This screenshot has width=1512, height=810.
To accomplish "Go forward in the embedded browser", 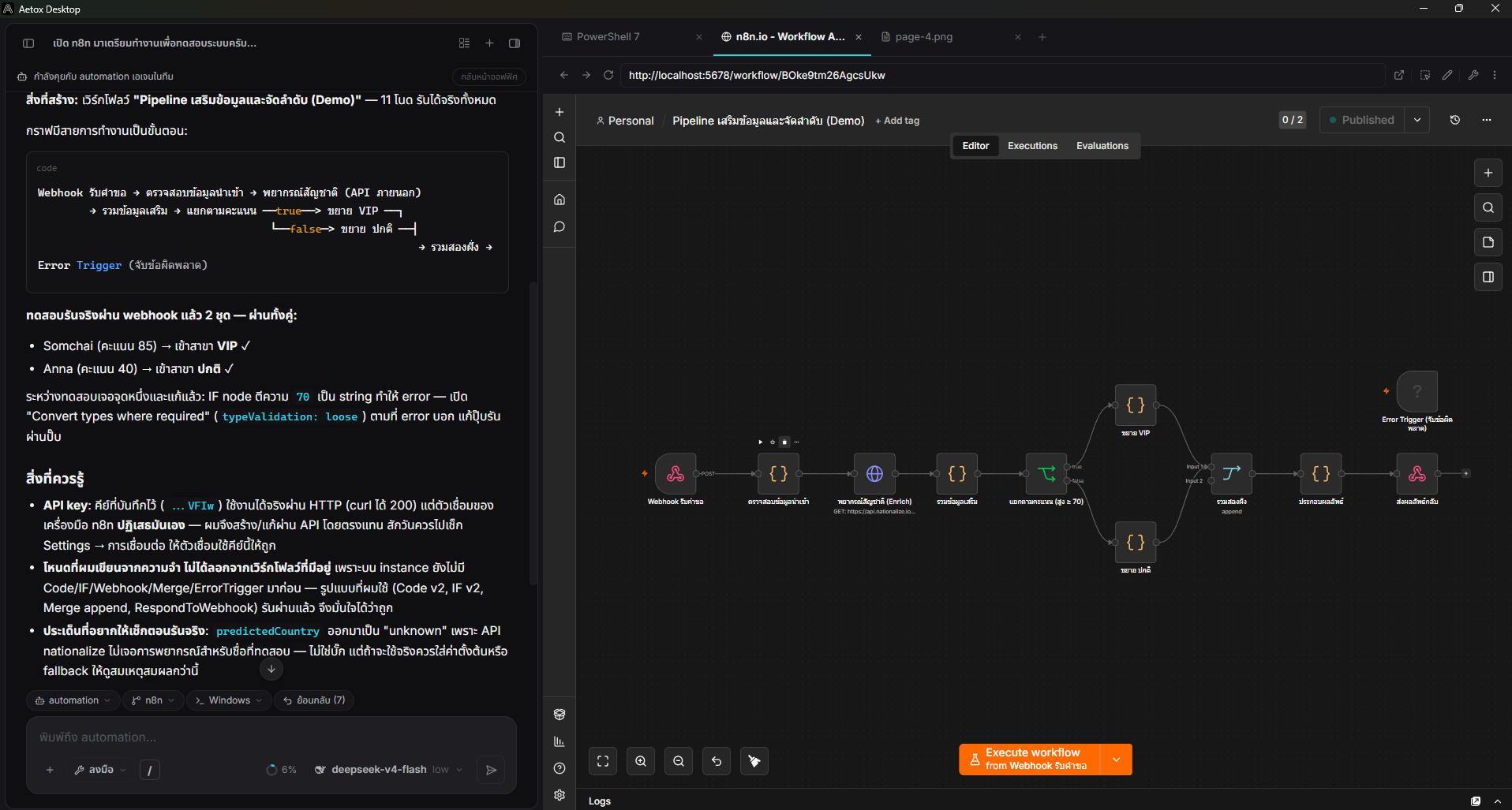I will [x=586, y=75].
